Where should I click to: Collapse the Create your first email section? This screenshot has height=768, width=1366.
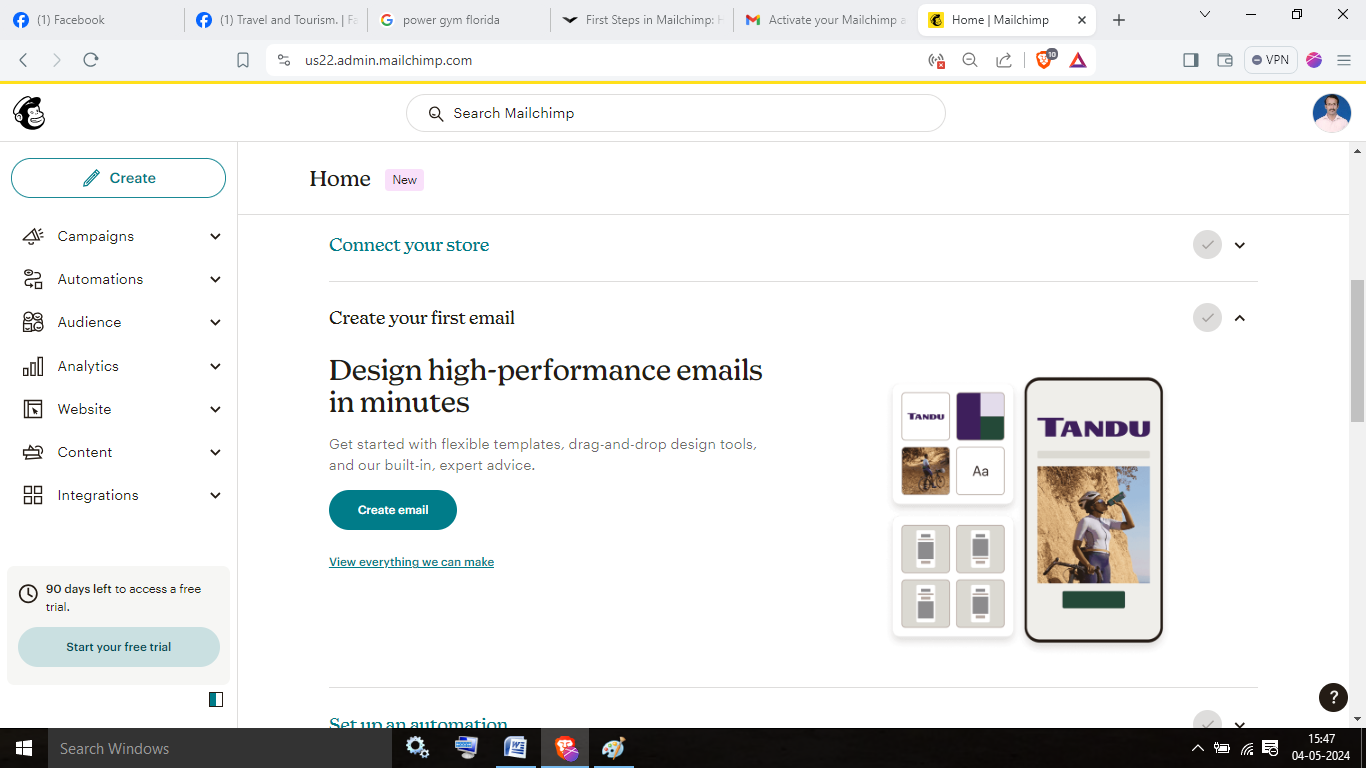(1240, 318)
